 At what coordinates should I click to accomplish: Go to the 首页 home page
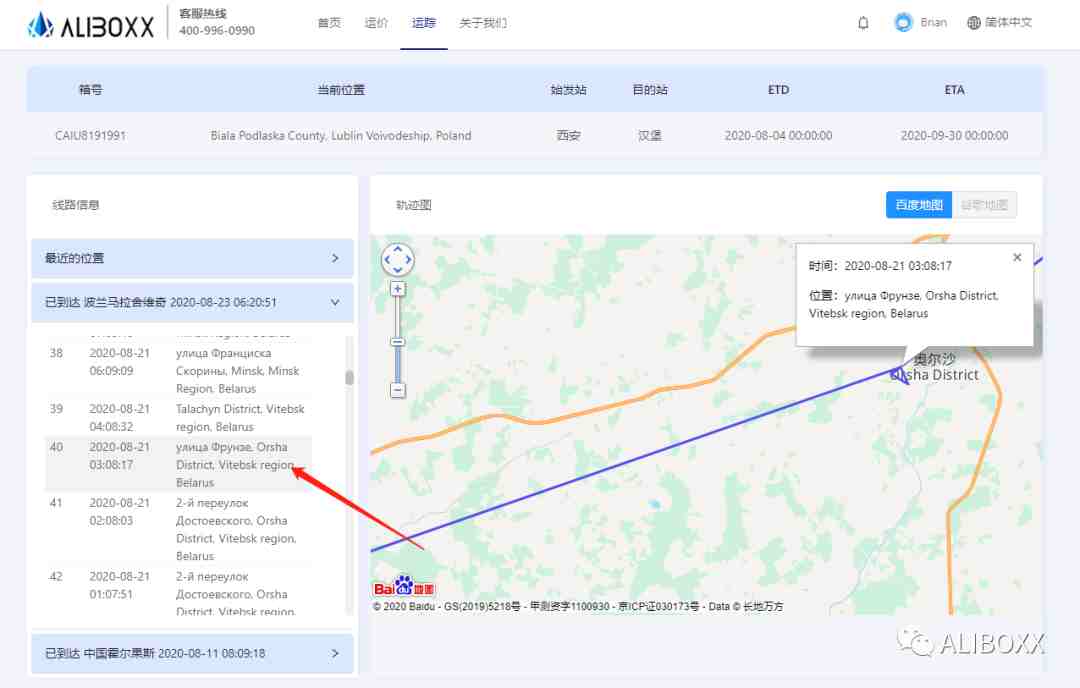[329, 23]
